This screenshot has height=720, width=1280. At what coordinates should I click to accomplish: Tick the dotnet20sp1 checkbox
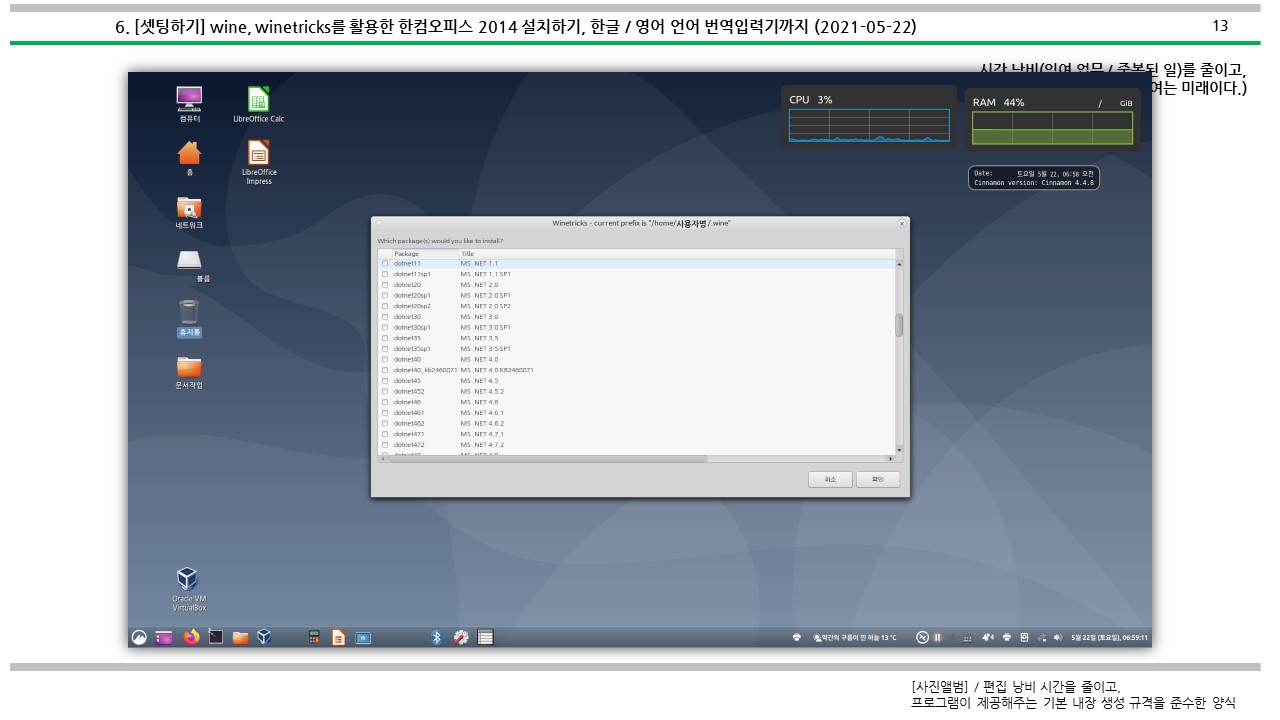[385, 295]
